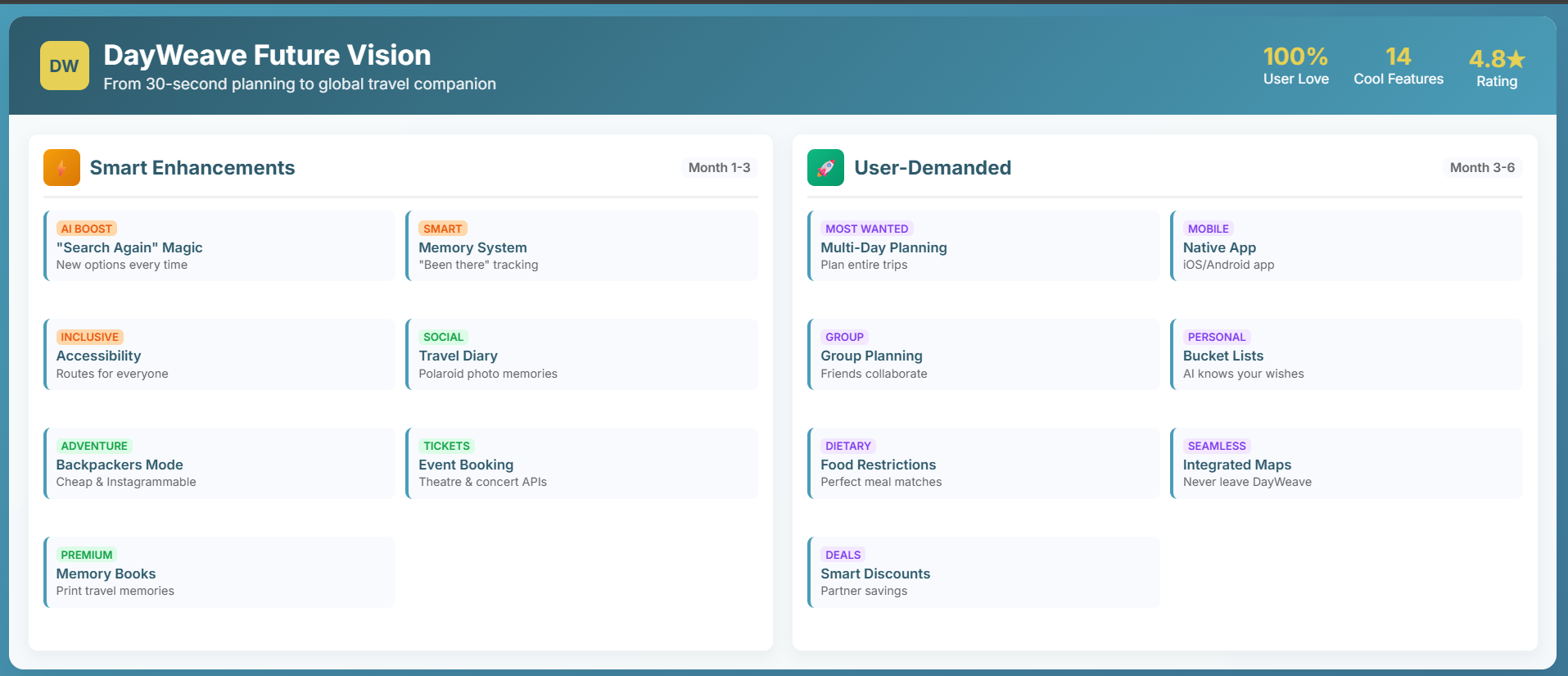Click the "Cheap & Instagrammable" text
Image resolution: width=1568 pixels, height=676 pixels.
126,482
